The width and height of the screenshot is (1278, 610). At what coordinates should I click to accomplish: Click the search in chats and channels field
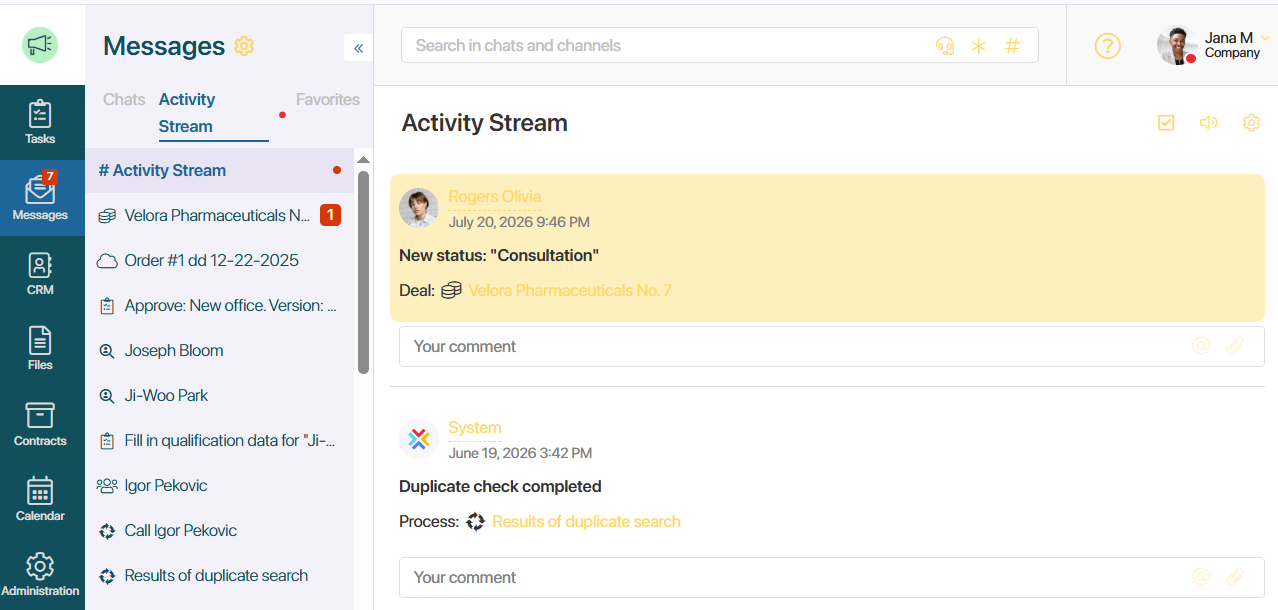pos(720,46)
